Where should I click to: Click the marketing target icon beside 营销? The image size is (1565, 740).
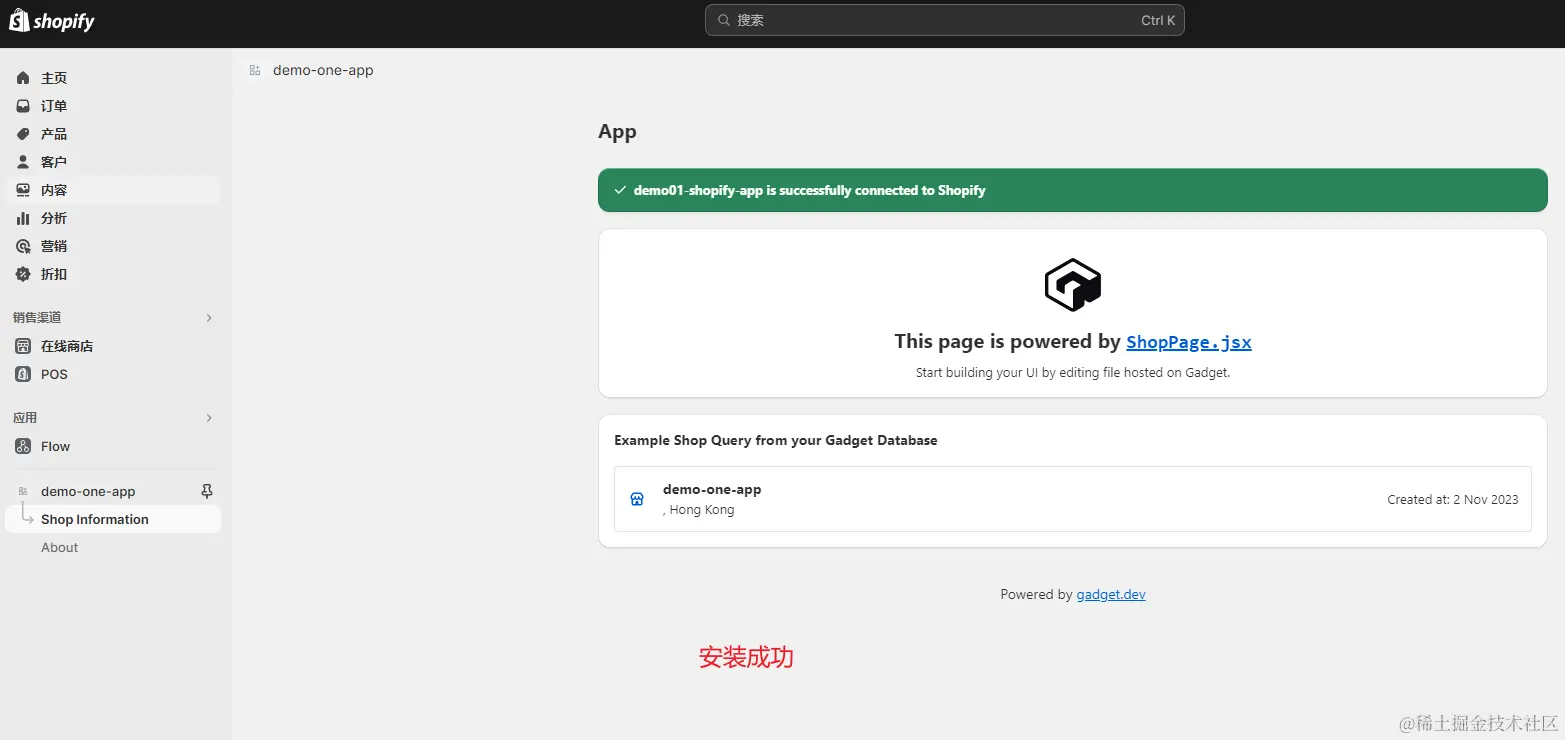coord(23,246)
